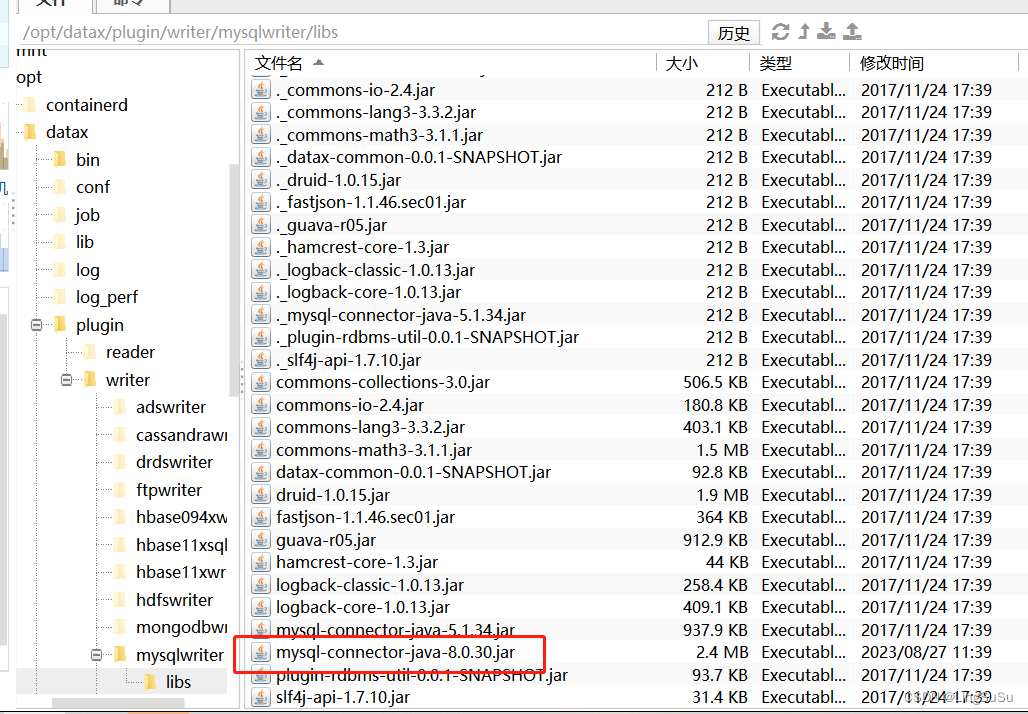This screenshot has width=1028, height=714.
Task: Click the download-to-disk icon in the toolbar
Action: [826, 32]
